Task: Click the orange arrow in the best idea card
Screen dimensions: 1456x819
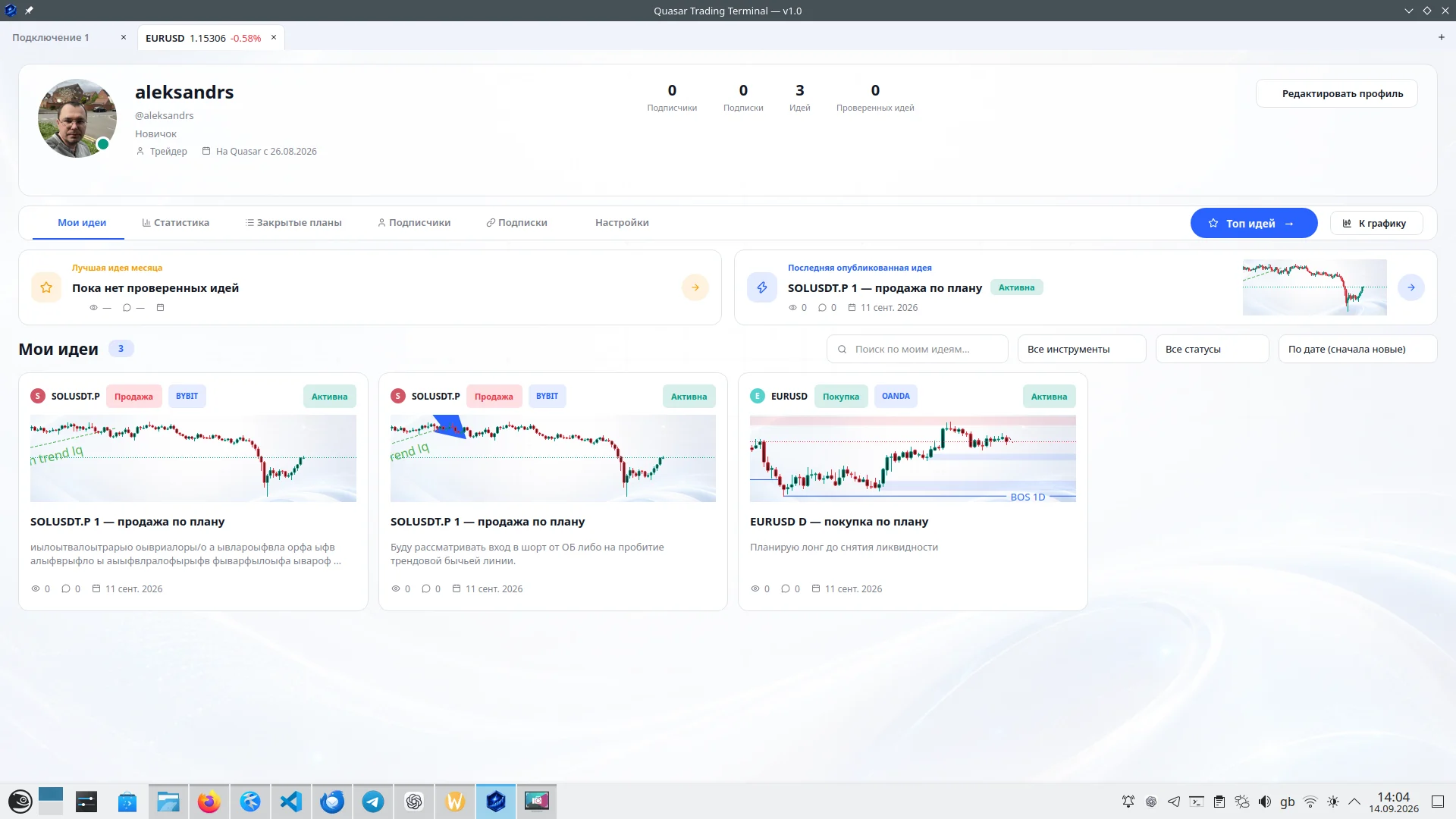Action: click(x=695, y=287)
